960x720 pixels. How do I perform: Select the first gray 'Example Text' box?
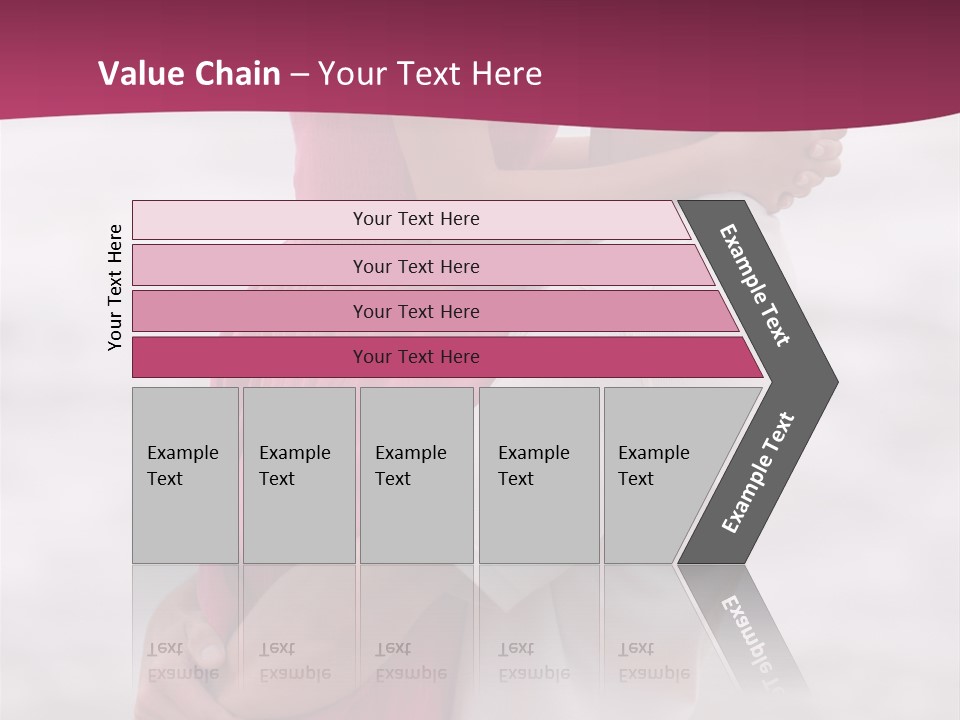pyautogui.click(x=185, y=475)
